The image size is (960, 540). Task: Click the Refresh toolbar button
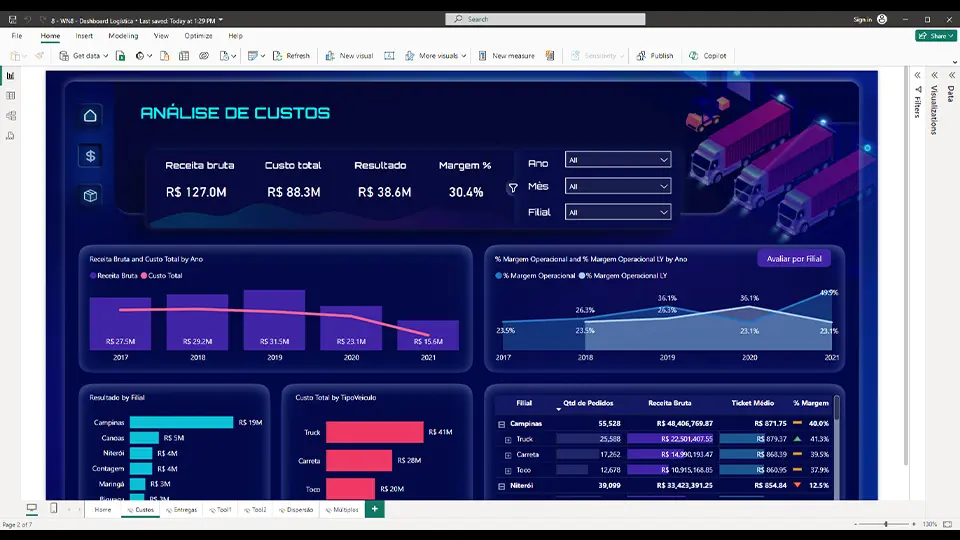click(291, 56)
